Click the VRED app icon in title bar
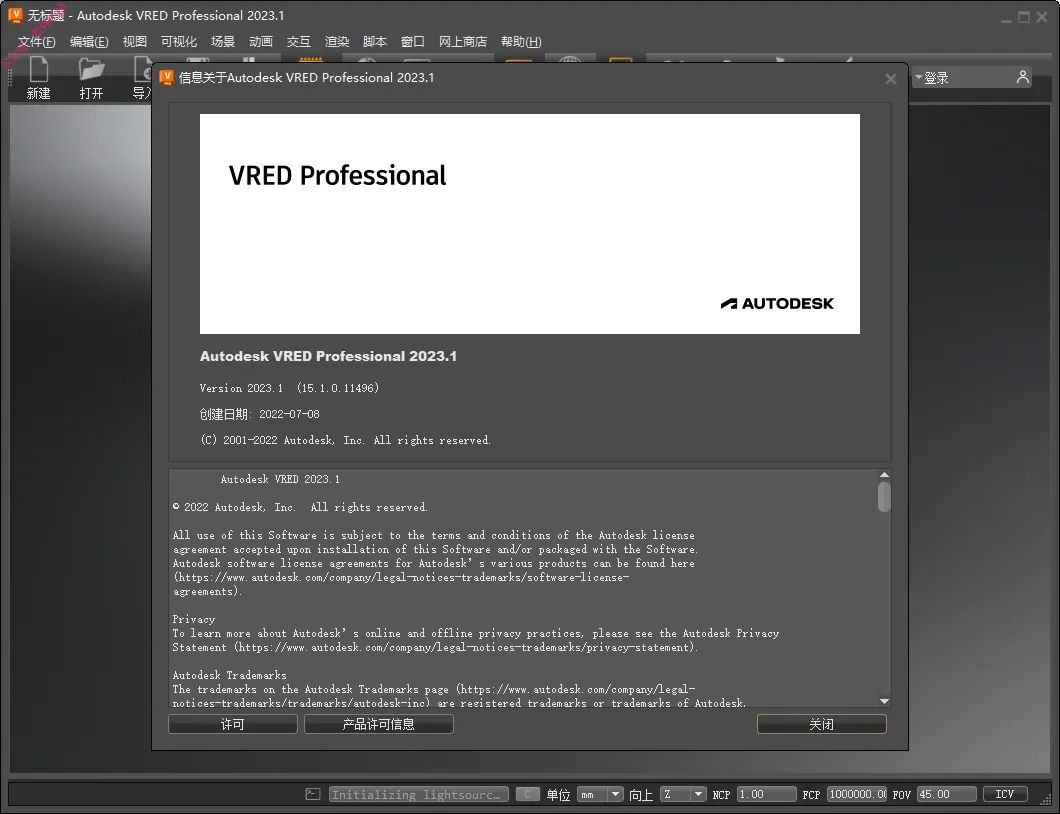Viewport: 1060px width, 814px height. [x=15, y=16]
